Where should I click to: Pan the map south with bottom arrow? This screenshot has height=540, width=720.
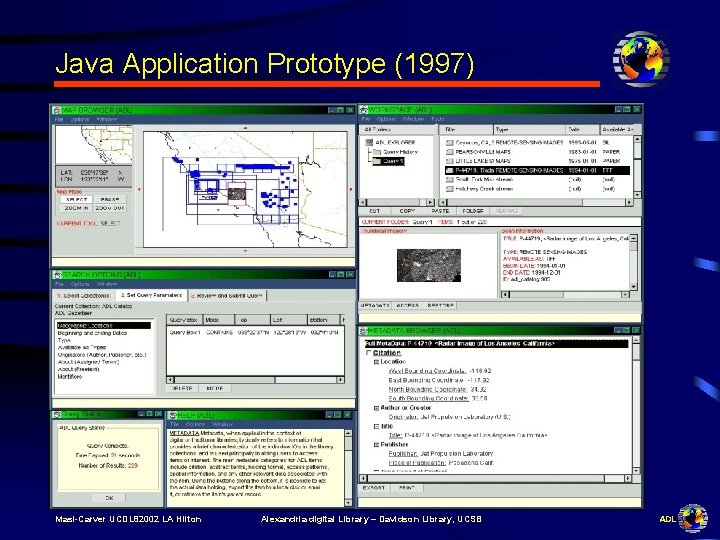tap(245, 251)
